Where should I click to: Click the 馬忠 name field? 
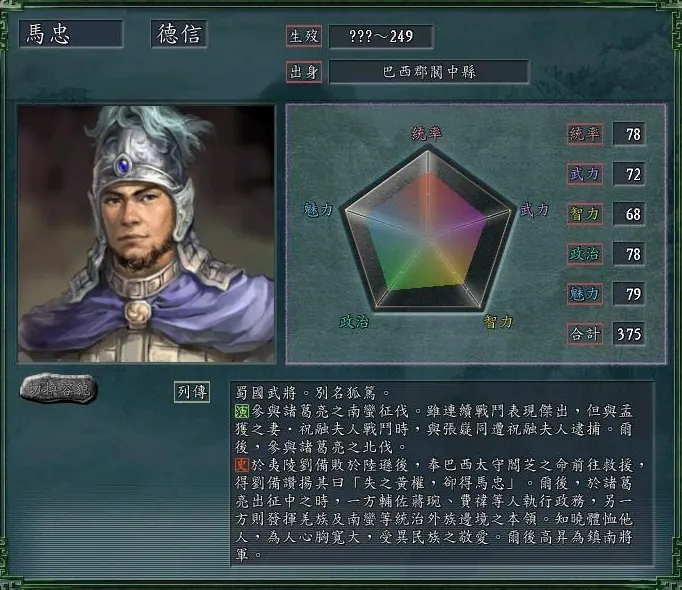[71, 34]
